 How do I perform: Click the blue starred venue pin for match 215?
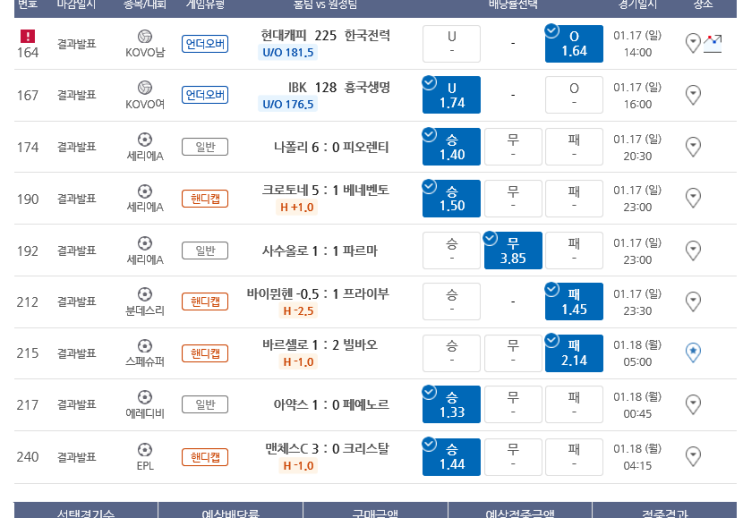click(x=693, y=353)
